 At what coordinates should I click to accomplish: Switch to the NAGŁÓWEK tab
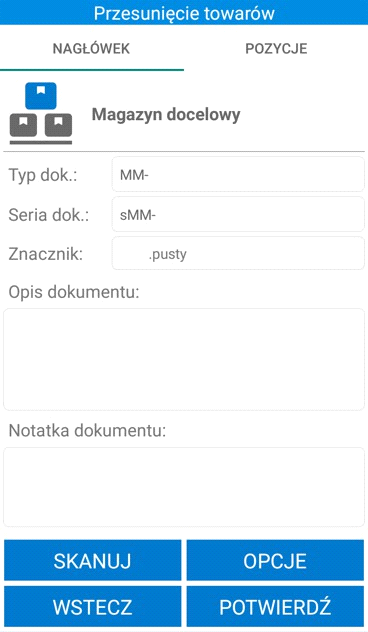tap(91, 48)
